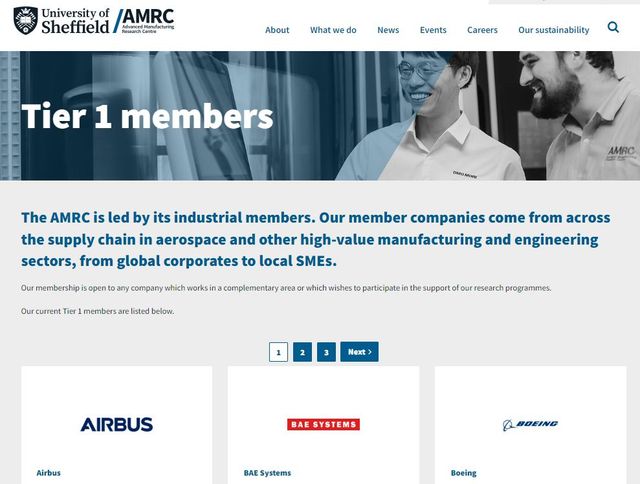
Task: Open the What we do menu
Action: 333,30
